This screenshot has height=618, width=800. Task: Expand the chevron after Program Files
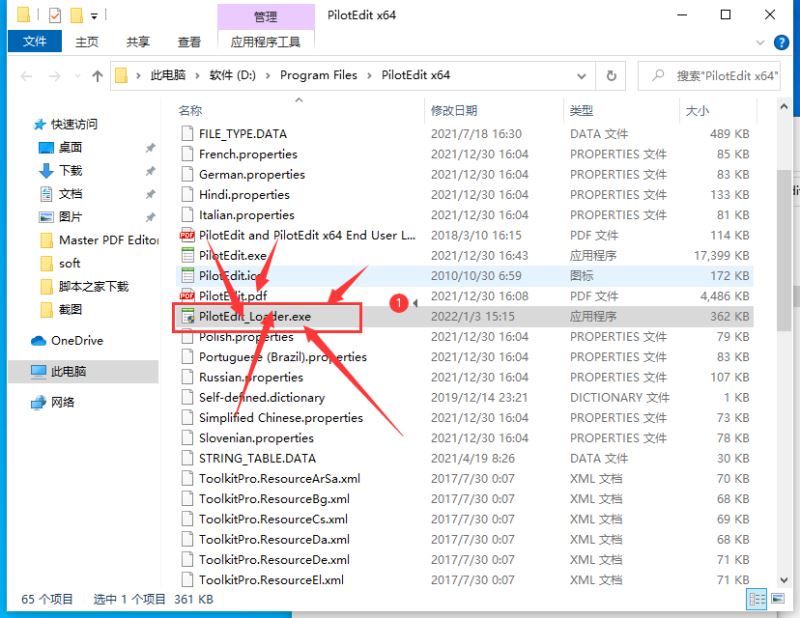pos(369,76)
